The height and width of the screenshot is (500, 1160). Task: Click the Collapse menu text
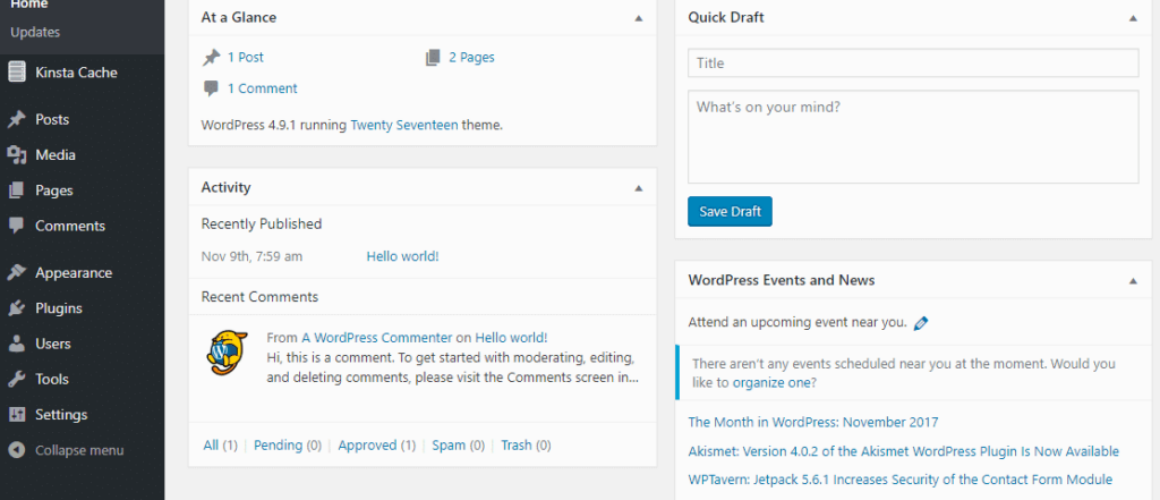tap(79, 450)
